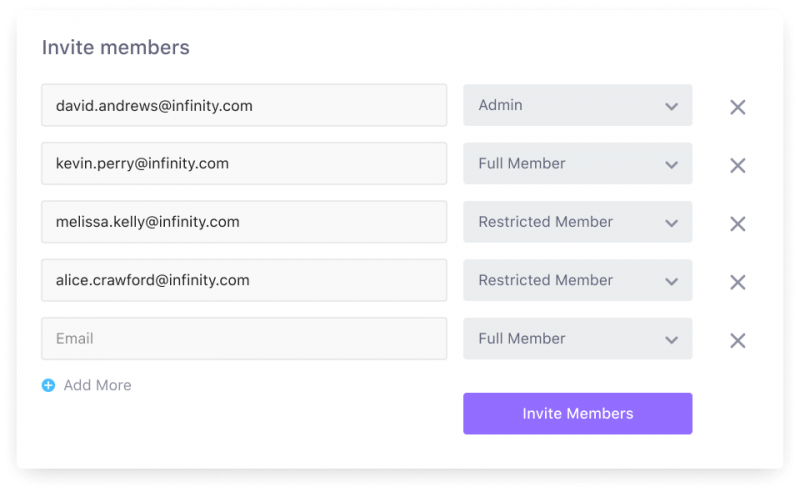This screenshot has width=800, height=492.
Task: Edit the david.andrews@infinity.com field
Action: coord(243,105)
